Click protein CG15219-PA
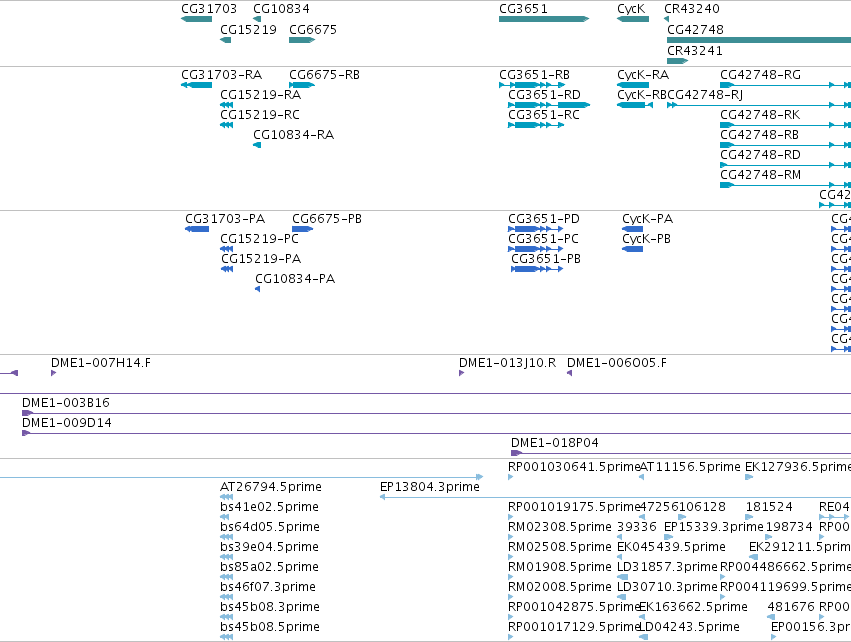The height and width of the screenshot is (642, 851). coord(227,269)
